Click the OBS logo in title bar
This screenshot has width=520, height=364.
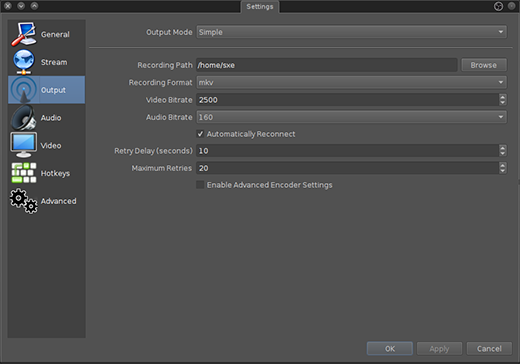point(498,6)
